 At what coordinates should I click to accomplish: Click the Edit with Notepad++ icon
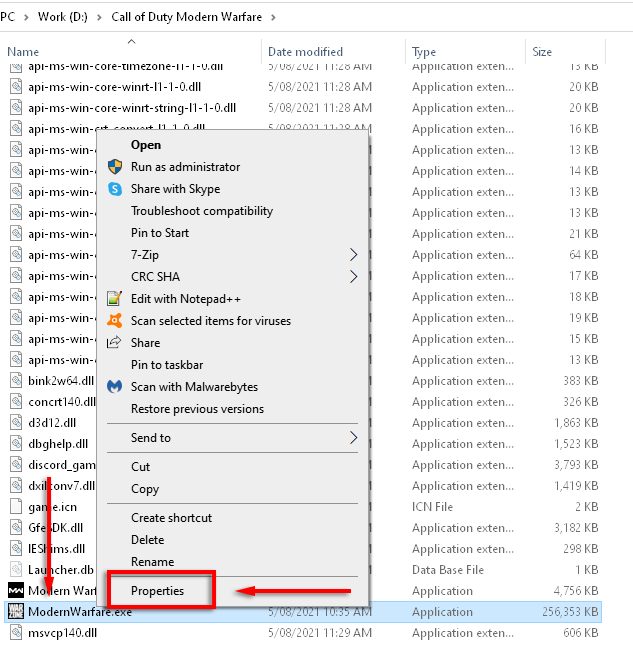click(x=114, y=299)
